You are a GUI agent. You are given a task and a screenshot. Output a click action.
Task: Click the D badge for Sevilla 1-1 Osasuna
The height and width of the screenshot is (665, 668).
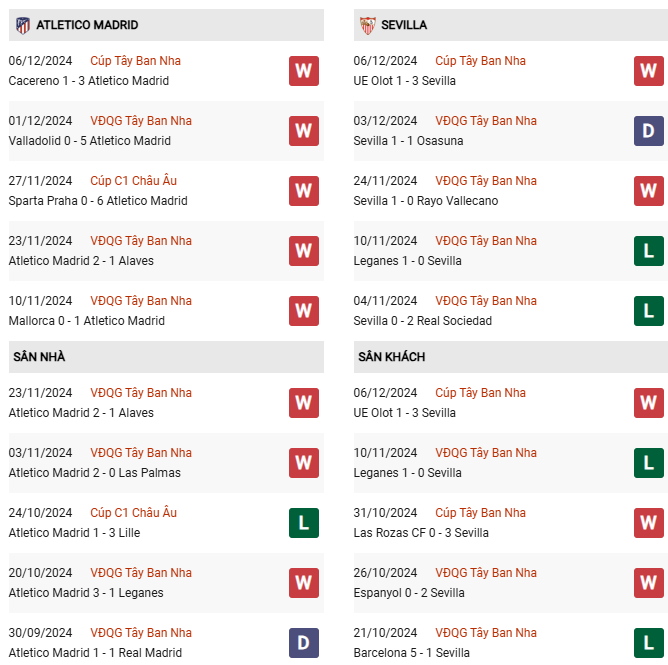pos(648,131)
